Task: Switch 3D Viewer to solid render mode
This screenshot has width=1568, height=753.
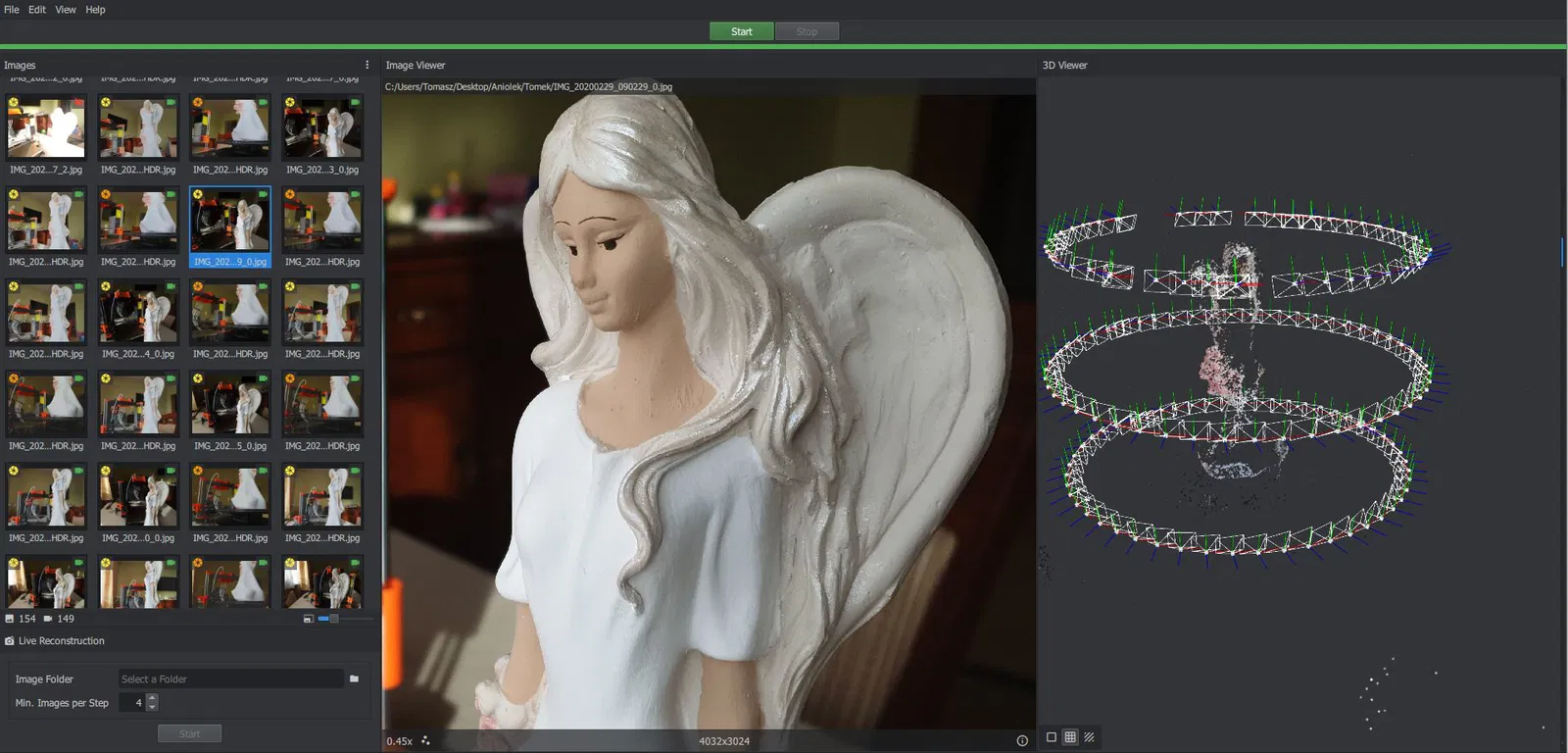Action: 1052,737
